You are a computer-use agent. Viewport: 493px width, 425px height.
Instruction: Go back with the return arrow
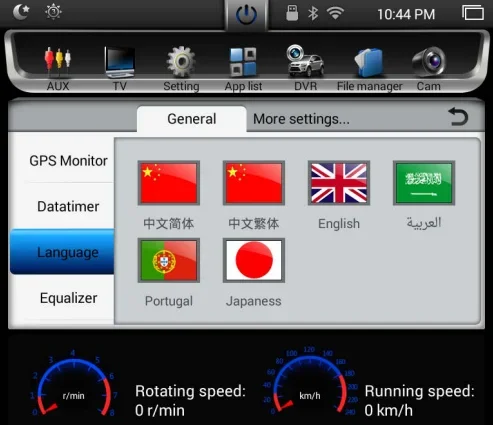(x=458, y=117)
